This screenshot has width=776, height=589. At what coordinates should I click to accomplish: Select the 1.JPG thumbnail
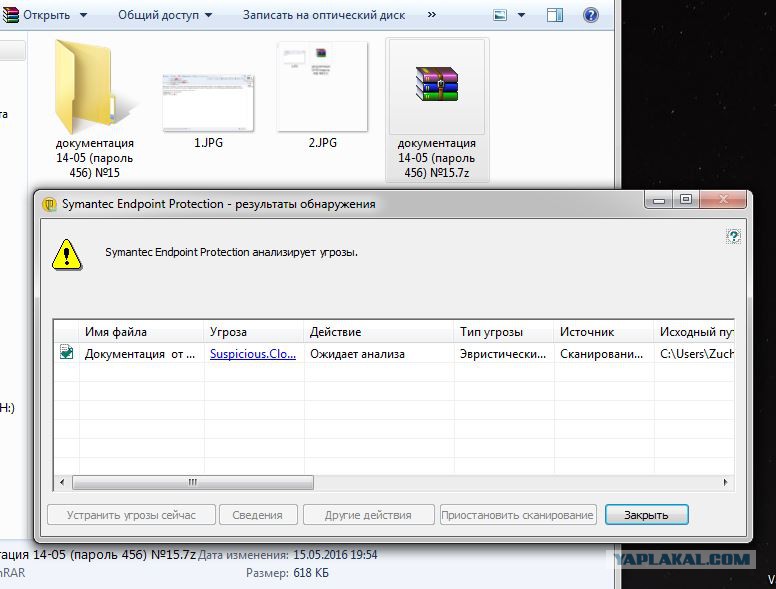coord(208,102)
